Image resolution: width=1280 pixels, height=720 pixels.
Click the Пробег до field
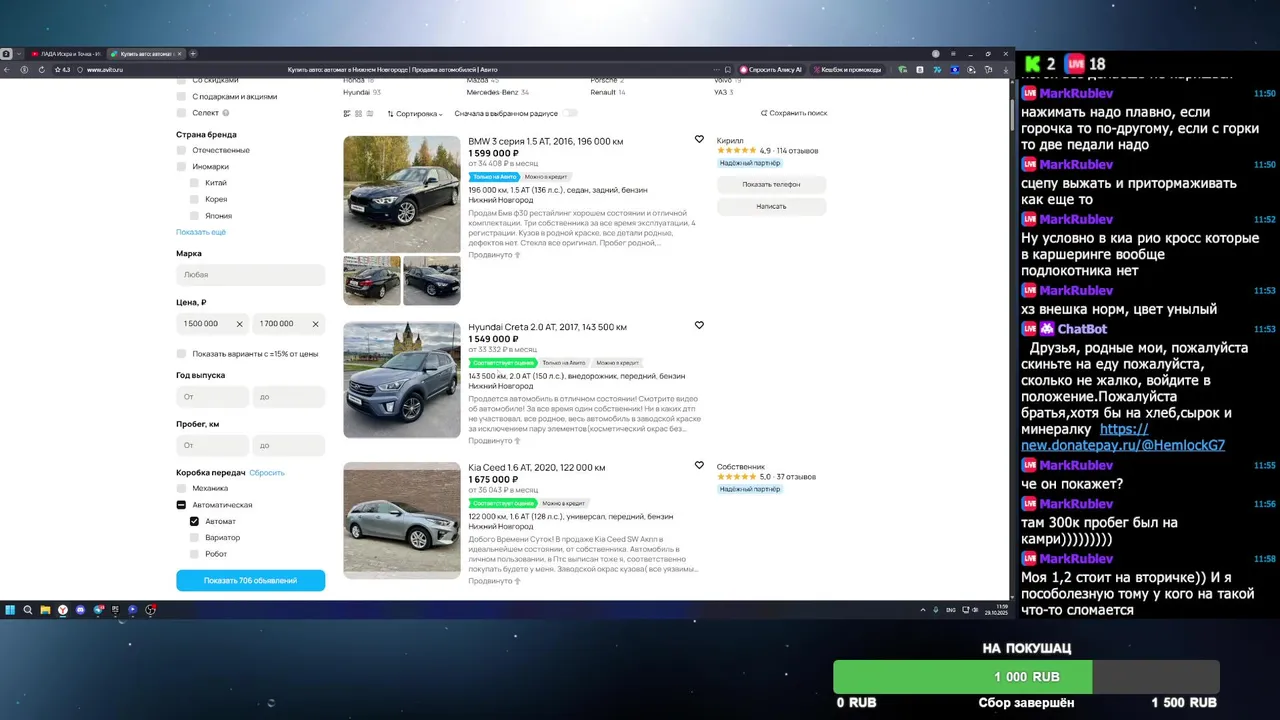point(289,446)
